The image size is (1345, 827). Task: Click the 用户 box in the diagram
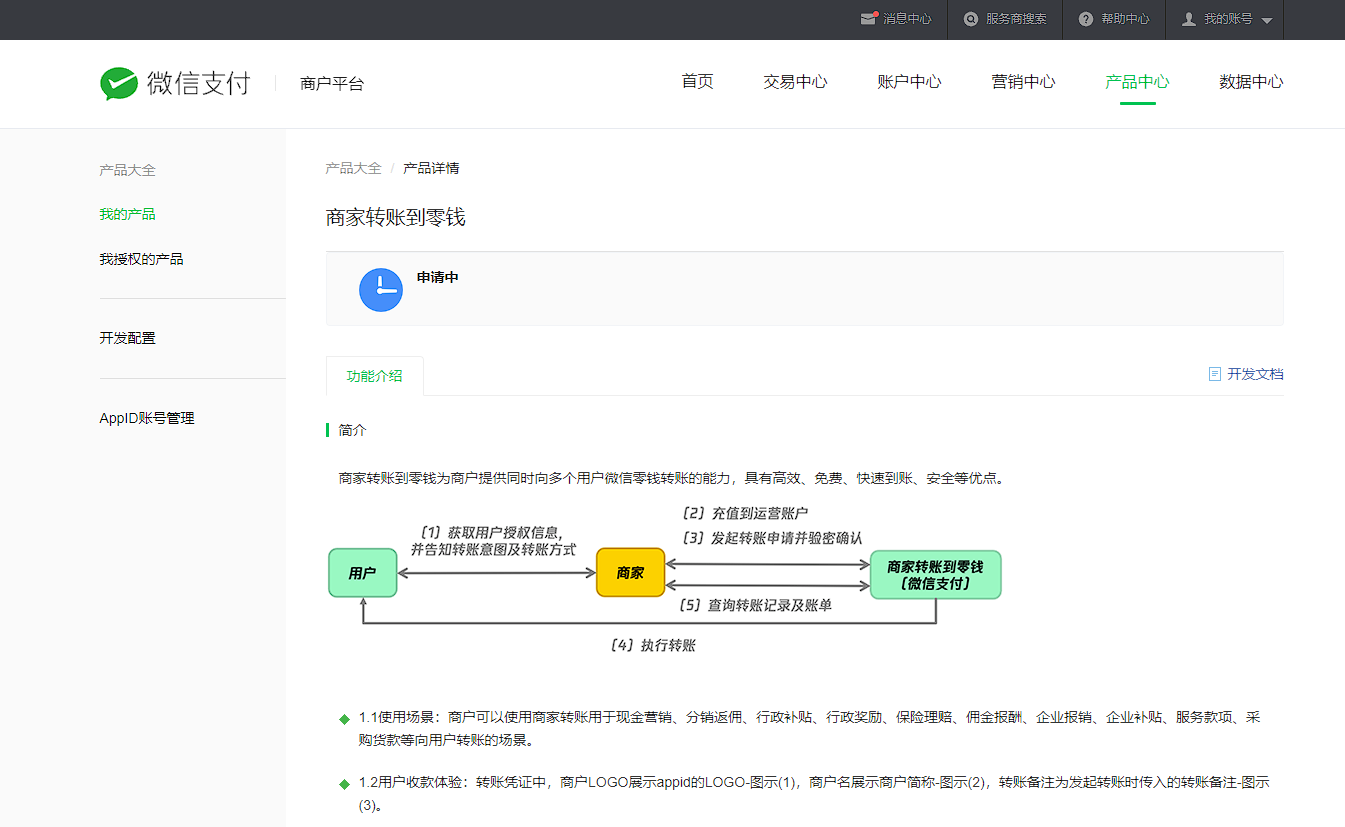tap(363, 573)
